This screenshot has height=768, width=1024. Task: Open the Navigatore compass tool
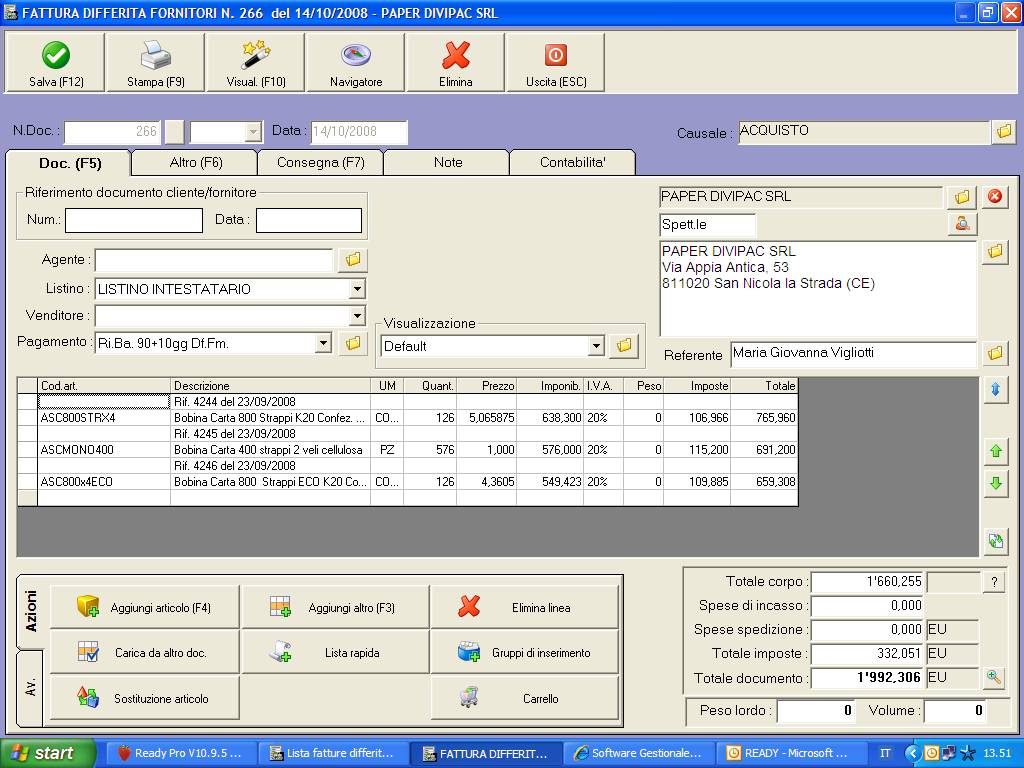click(356, 63)
